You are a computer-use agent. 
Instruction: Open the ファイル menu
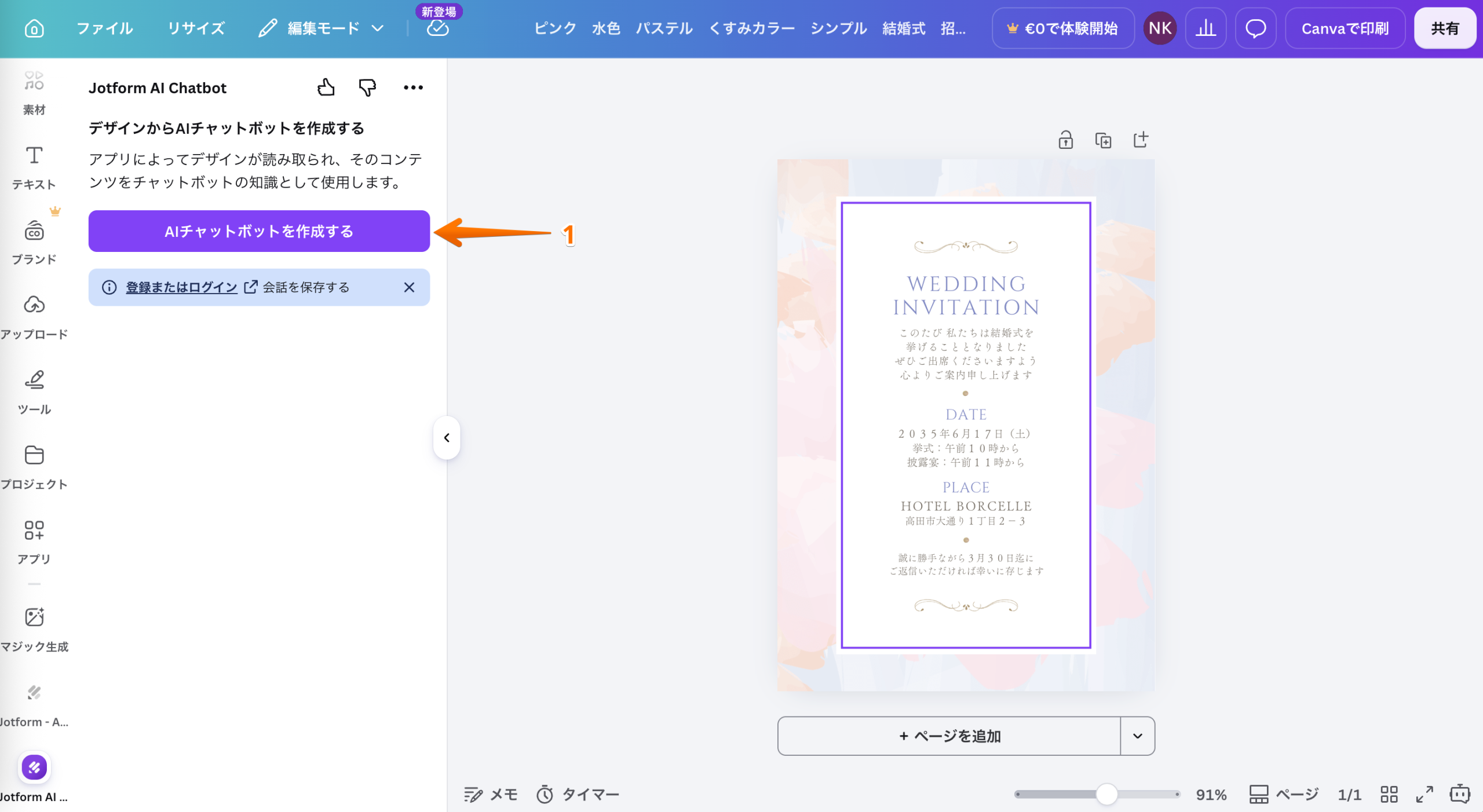[x=105, y=28]
